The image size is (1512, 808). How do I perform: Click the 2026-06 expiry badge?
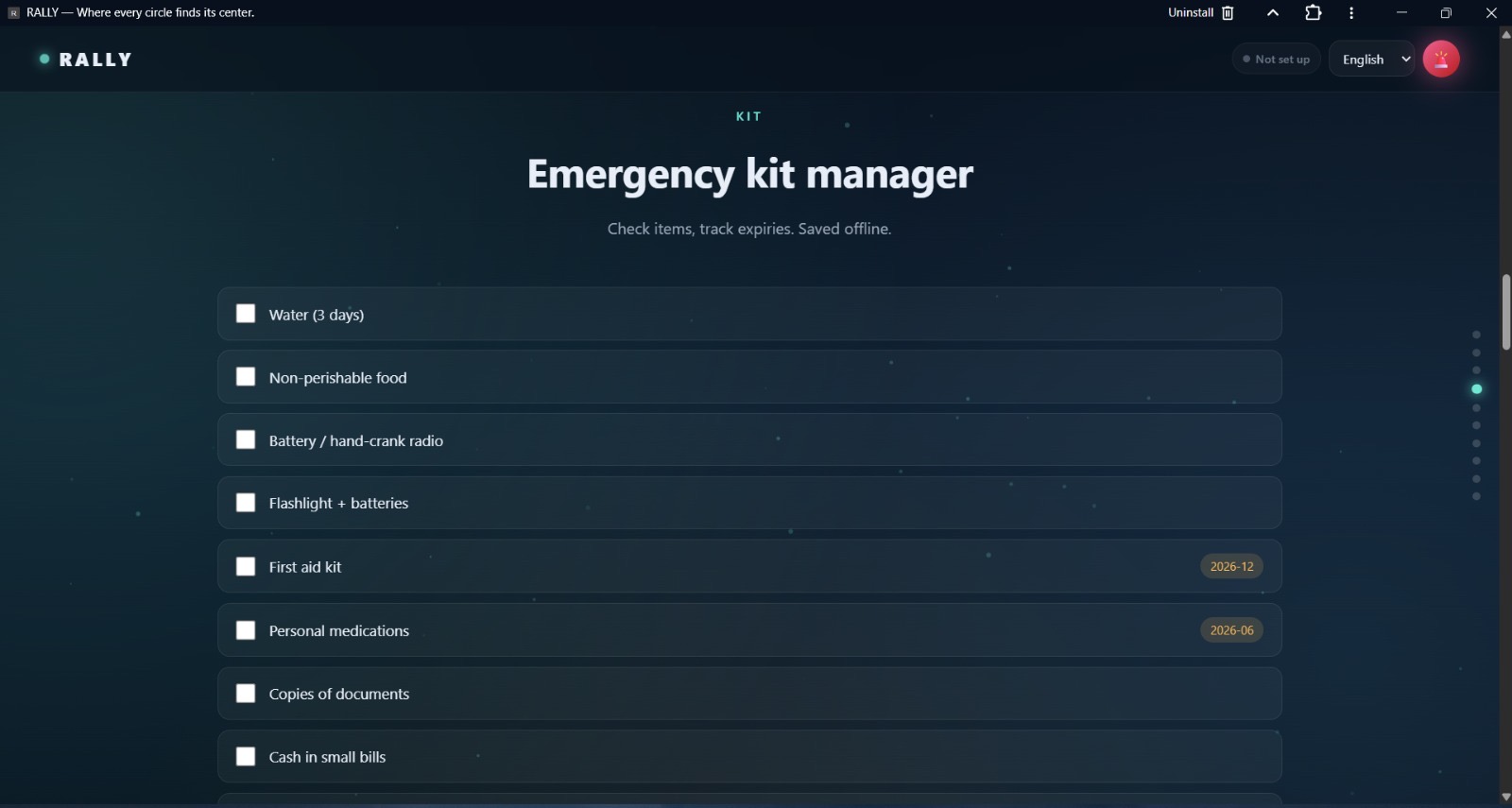pos(1232,630)
